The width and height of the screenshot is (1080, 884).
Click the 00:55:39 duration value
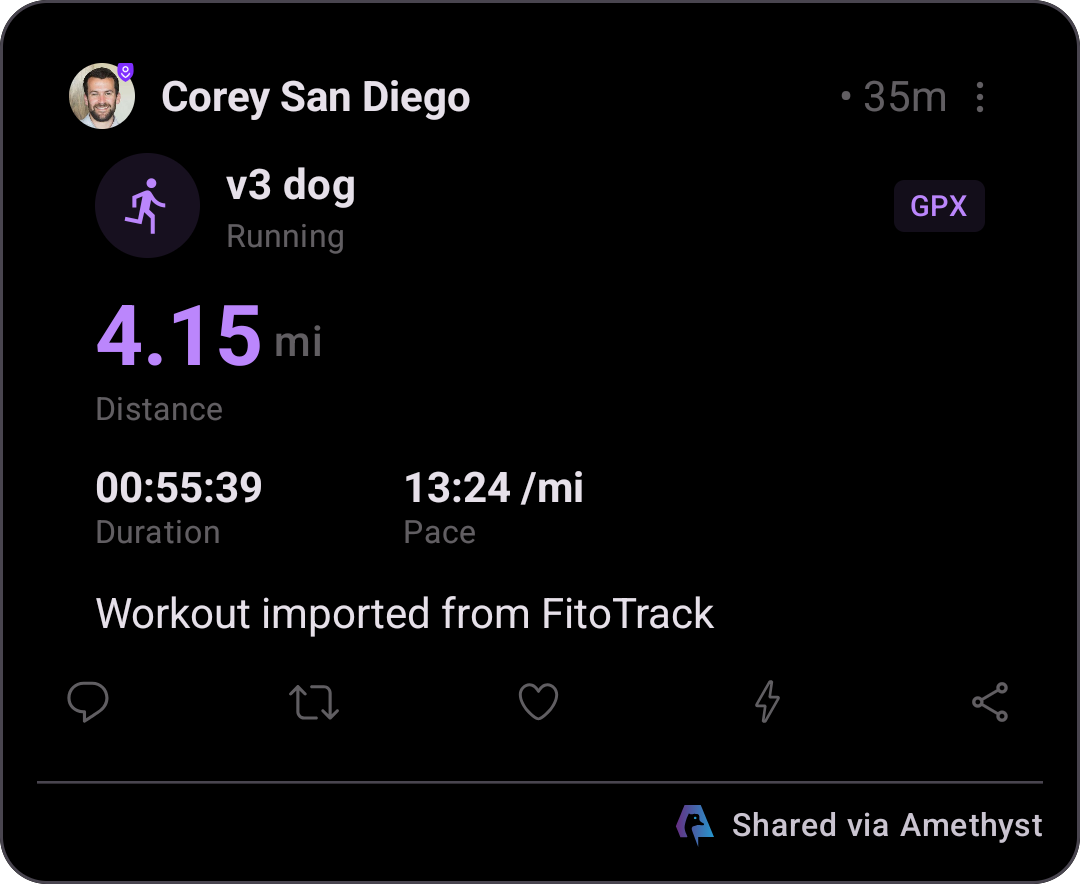pos(179,487)
